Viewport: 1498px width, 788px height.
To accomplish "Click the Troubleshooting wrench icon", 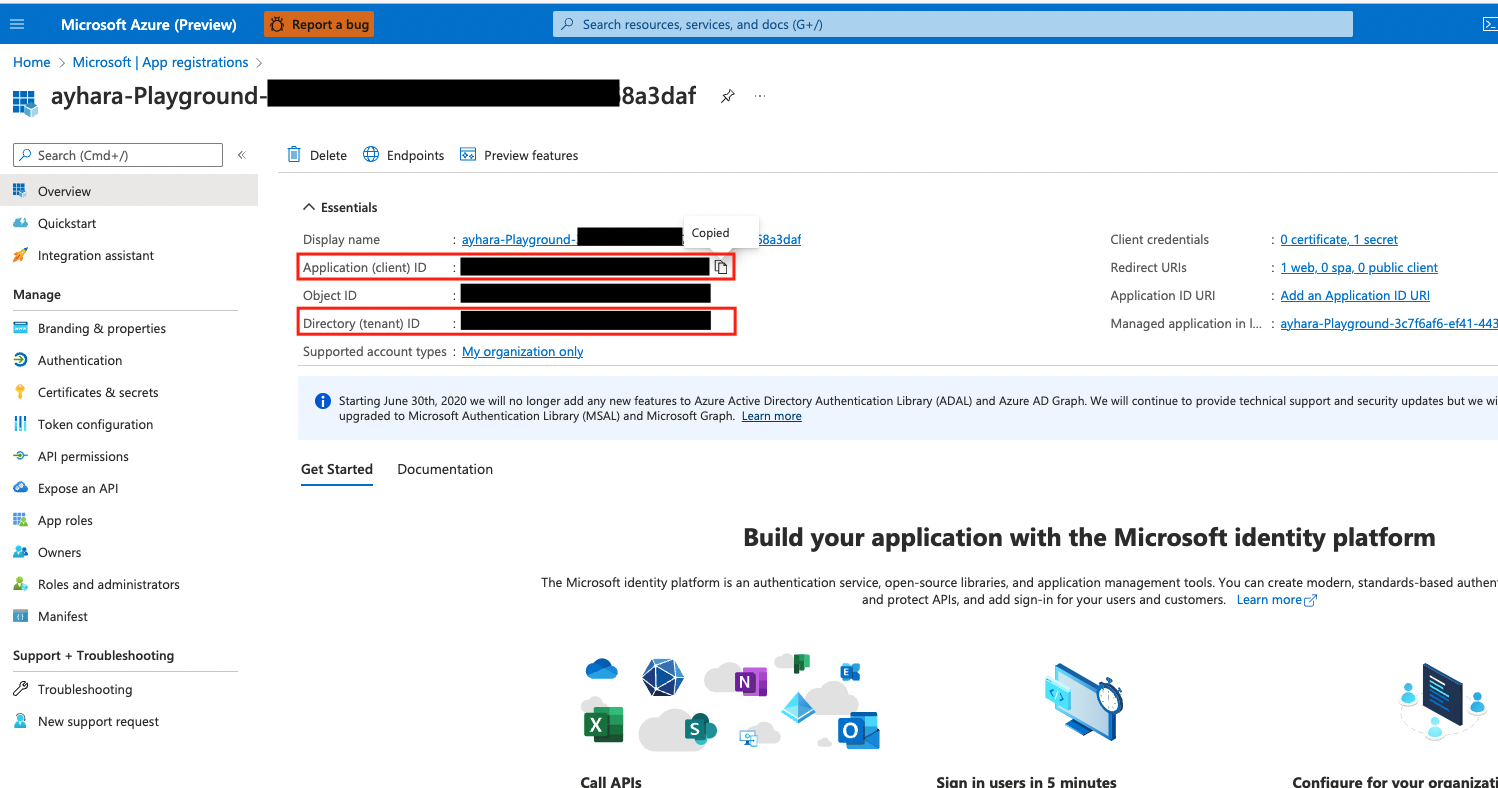I will click(x=20, y=689).
